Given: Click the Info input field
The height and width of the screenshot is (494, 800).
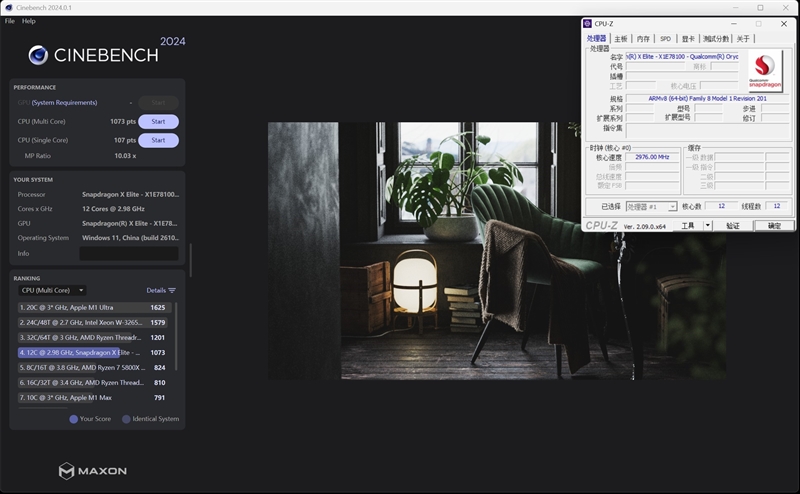Looking at the screenshot, I should click(x=129, y=254).
